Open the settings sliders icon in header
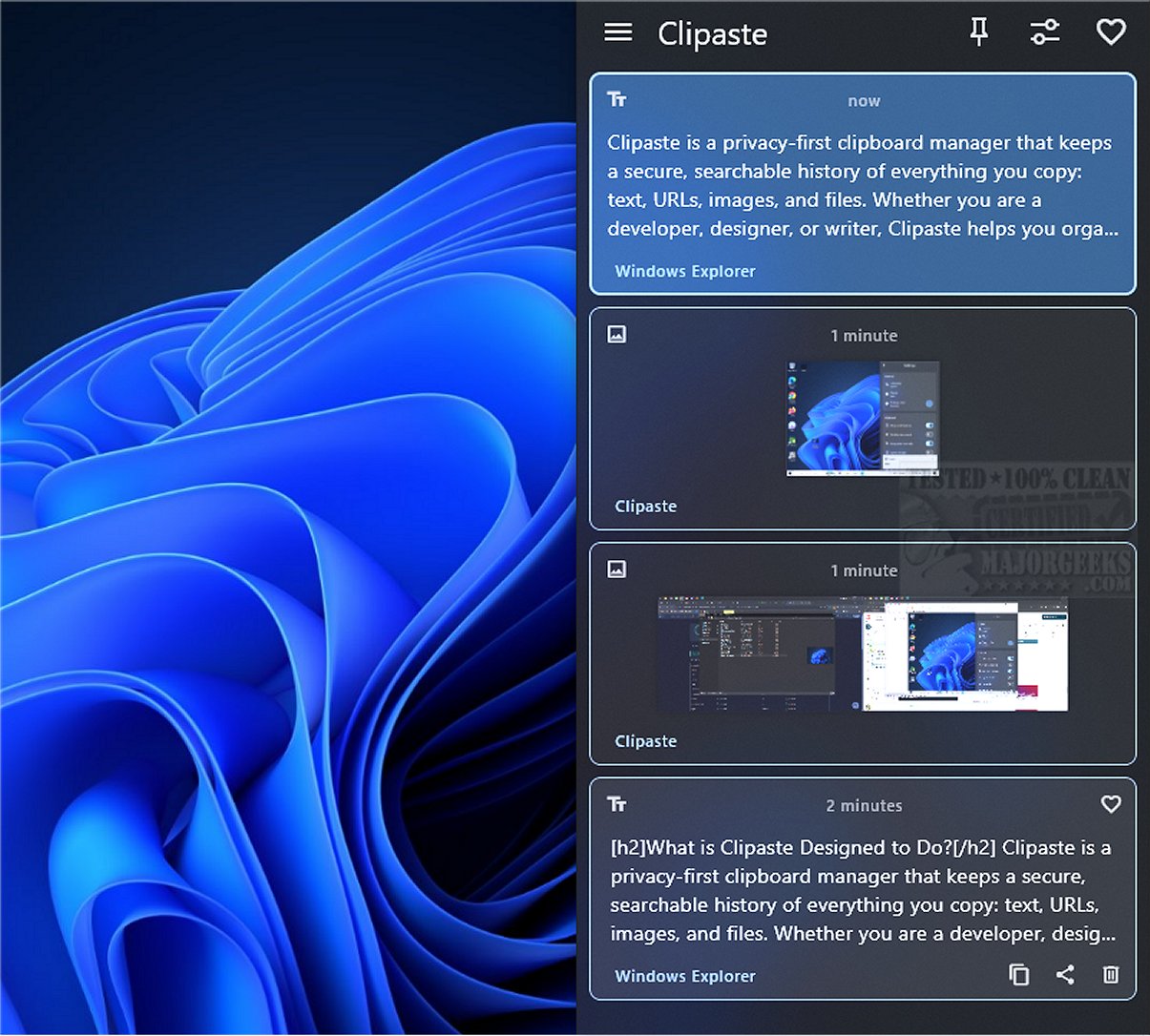Image resolution: width=1150 pixels, height=1036 pixels. [1045, 32]
